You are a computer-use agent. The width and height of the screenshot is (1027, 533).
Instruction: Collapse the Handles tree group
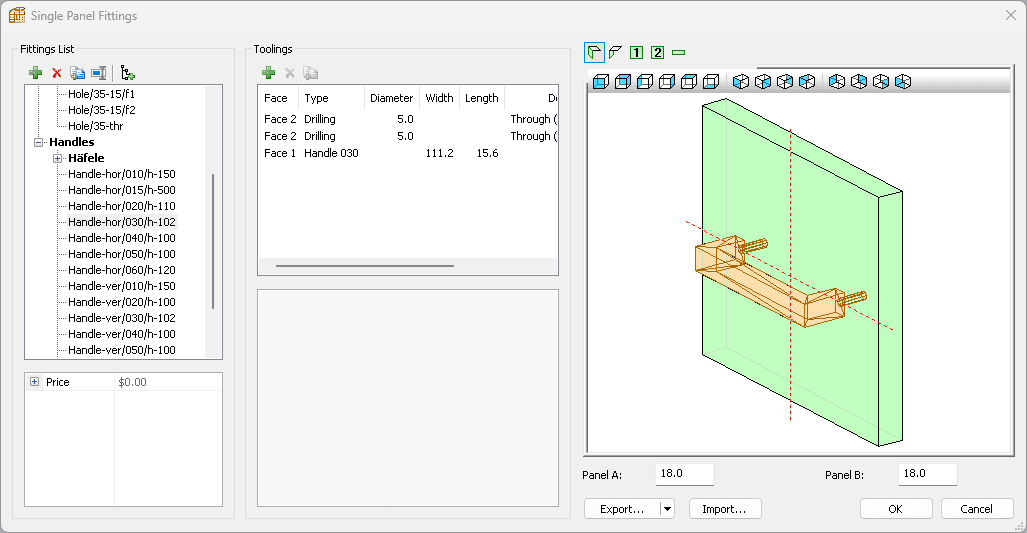pyautogui.click(x=39, y=142)
